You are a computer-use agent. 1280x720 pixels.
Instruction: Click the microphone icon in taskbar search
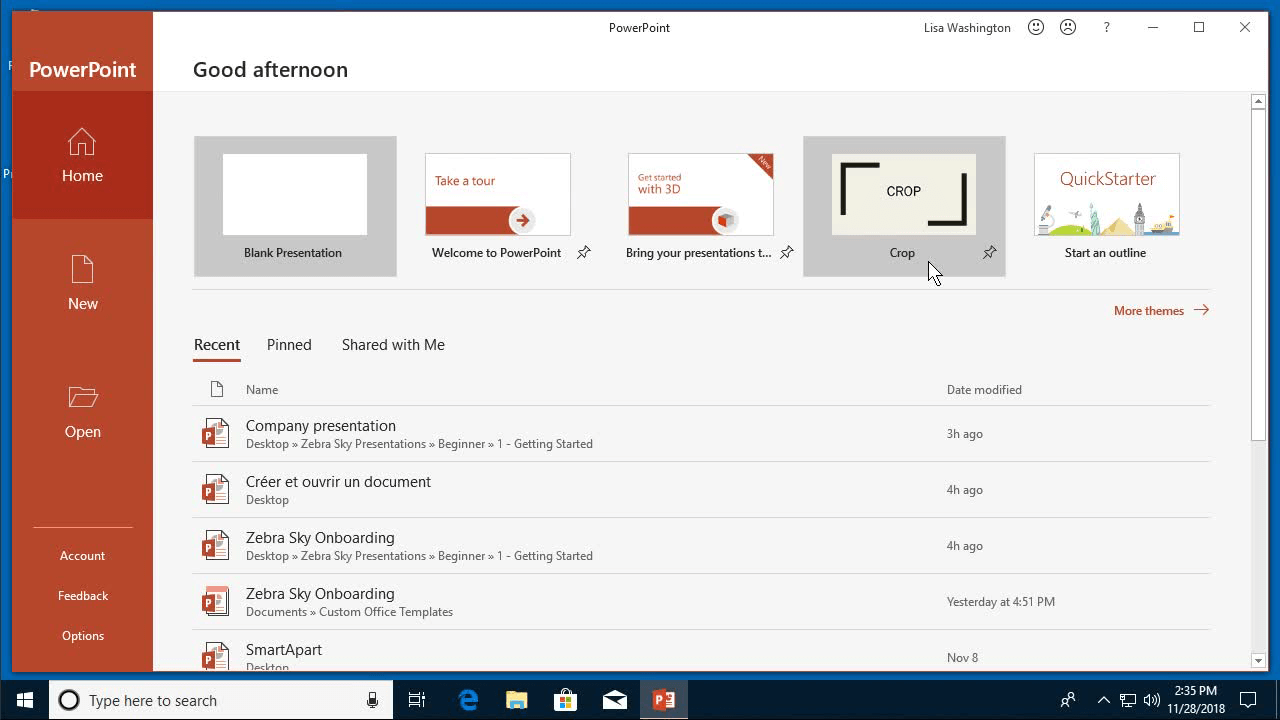pyautogui.click(x=371, y=699)
